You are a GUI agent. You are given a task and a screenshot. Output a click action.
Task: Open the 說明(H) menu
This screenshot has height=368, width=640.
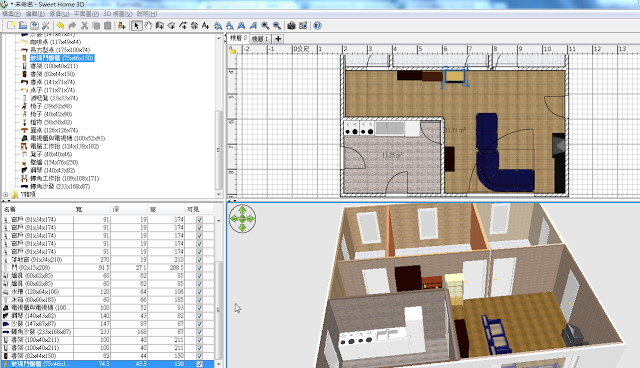(x=147, y=14)
